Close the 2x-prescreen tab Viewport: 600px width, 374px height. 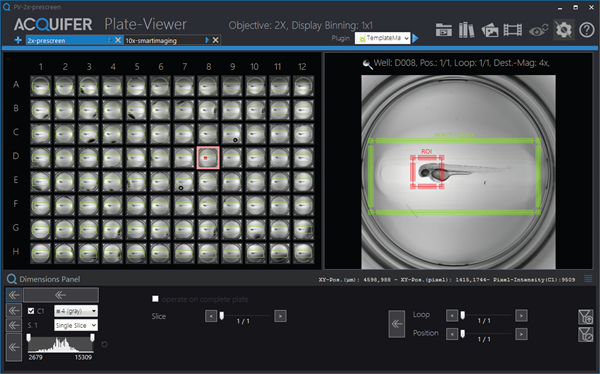pyautogui.click(x=118, y=40)
